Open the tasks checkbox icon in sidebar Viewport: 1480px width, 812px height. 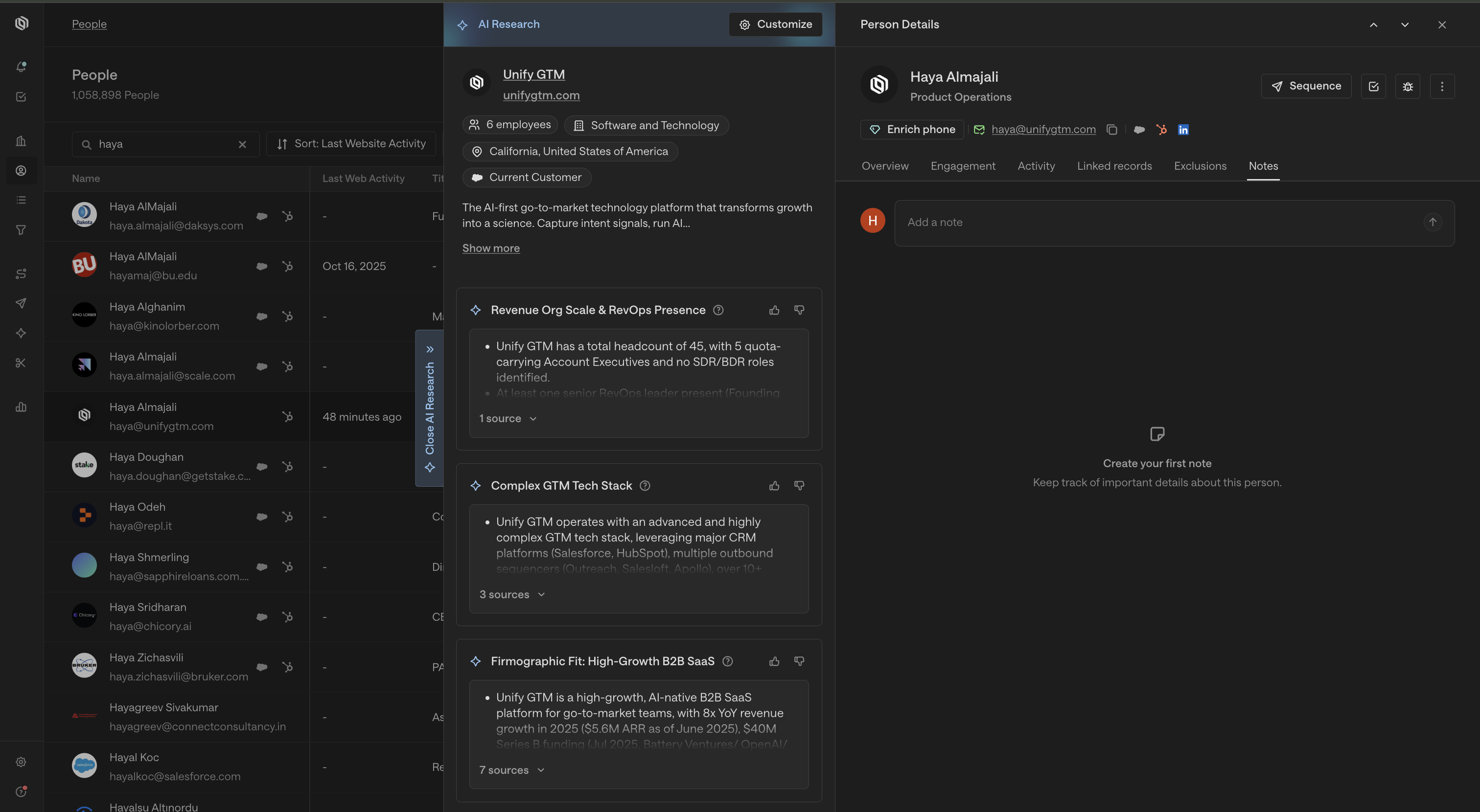21,96
